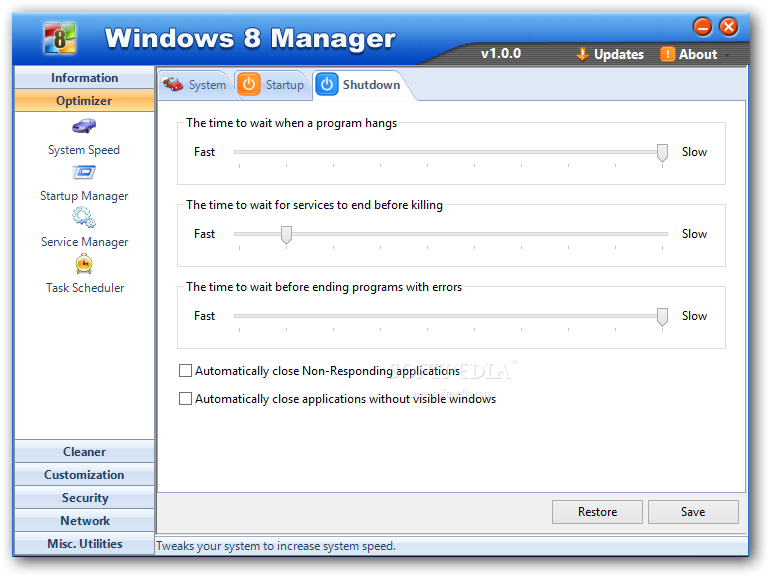The height and width of the screenshot is (577, 770).
Task: Click the About exclamation icon
Action: tap(667, 54)
